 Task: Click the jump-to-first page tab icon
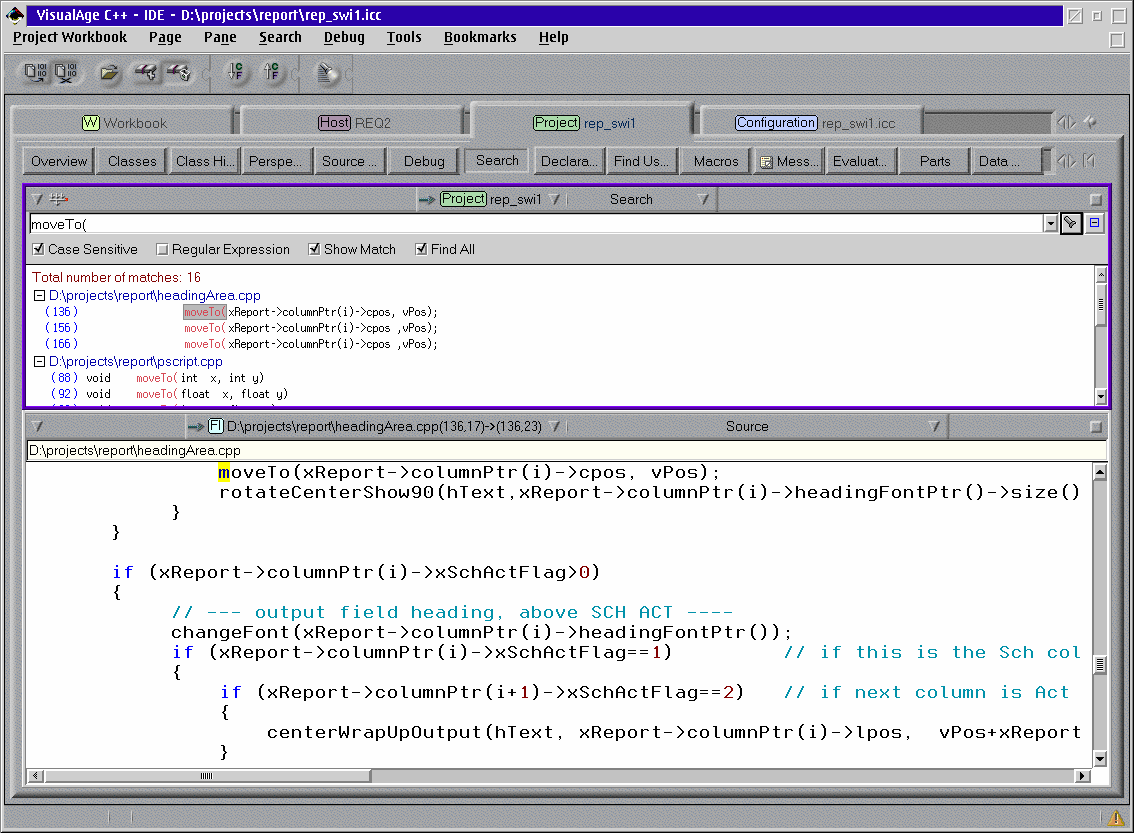[x=1090, y=161]
